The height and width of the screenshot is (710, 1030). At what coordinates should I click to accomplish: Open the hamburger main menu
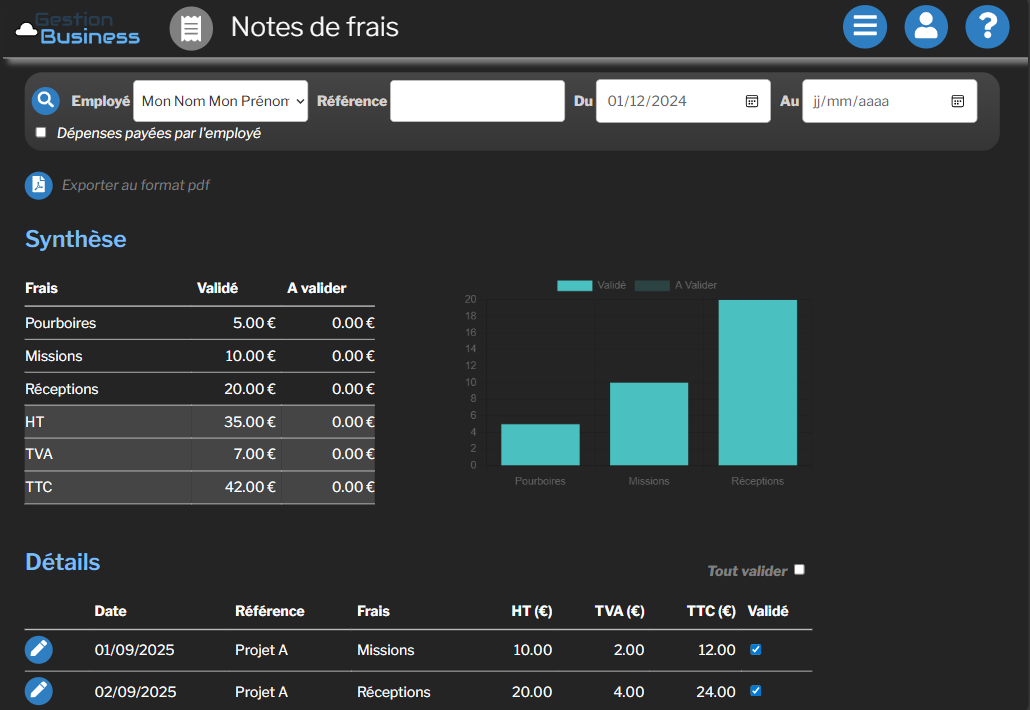coord(865,27)
